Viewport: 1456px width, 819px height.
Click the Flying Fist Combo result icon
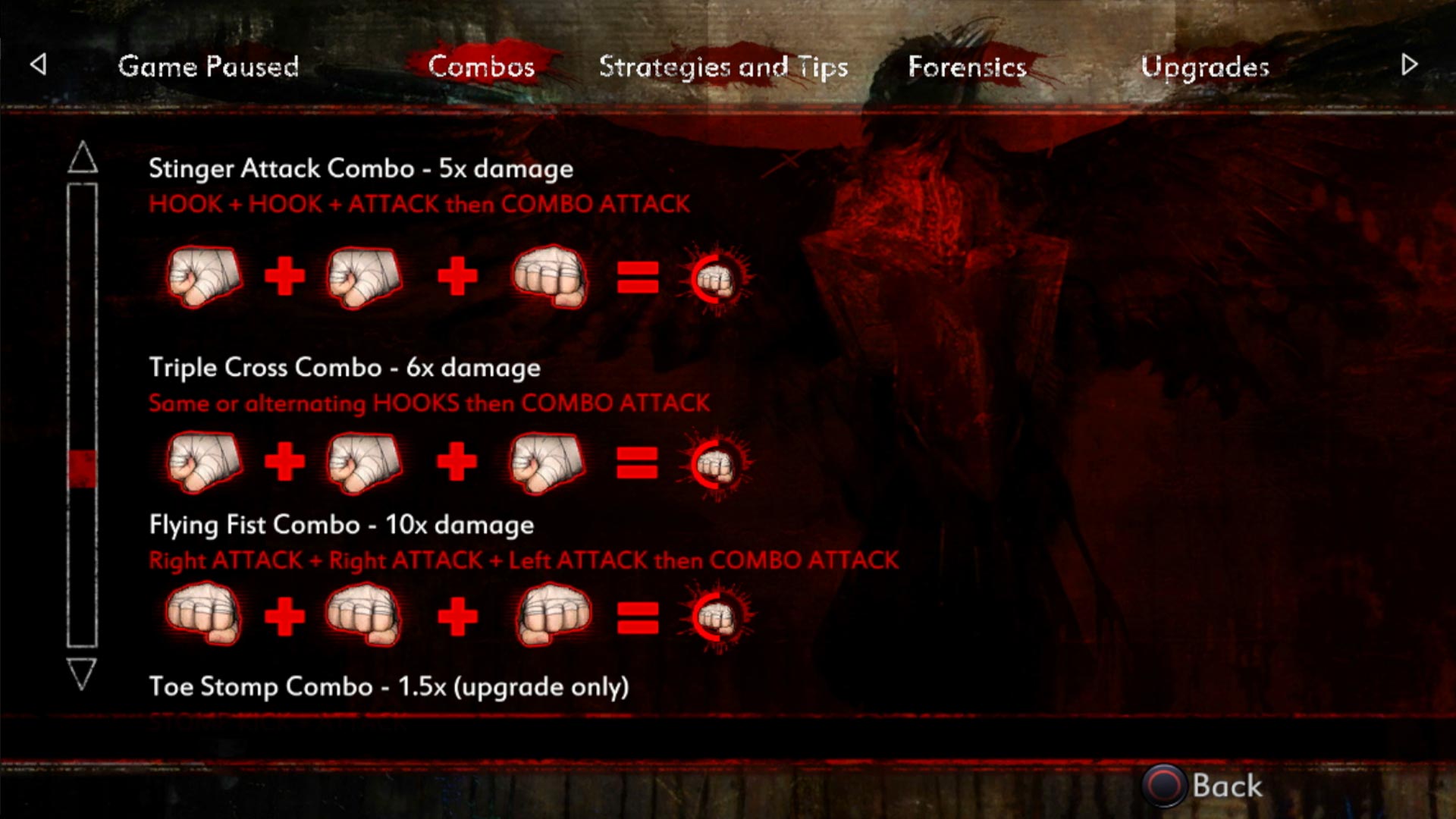tap(718, 616)
